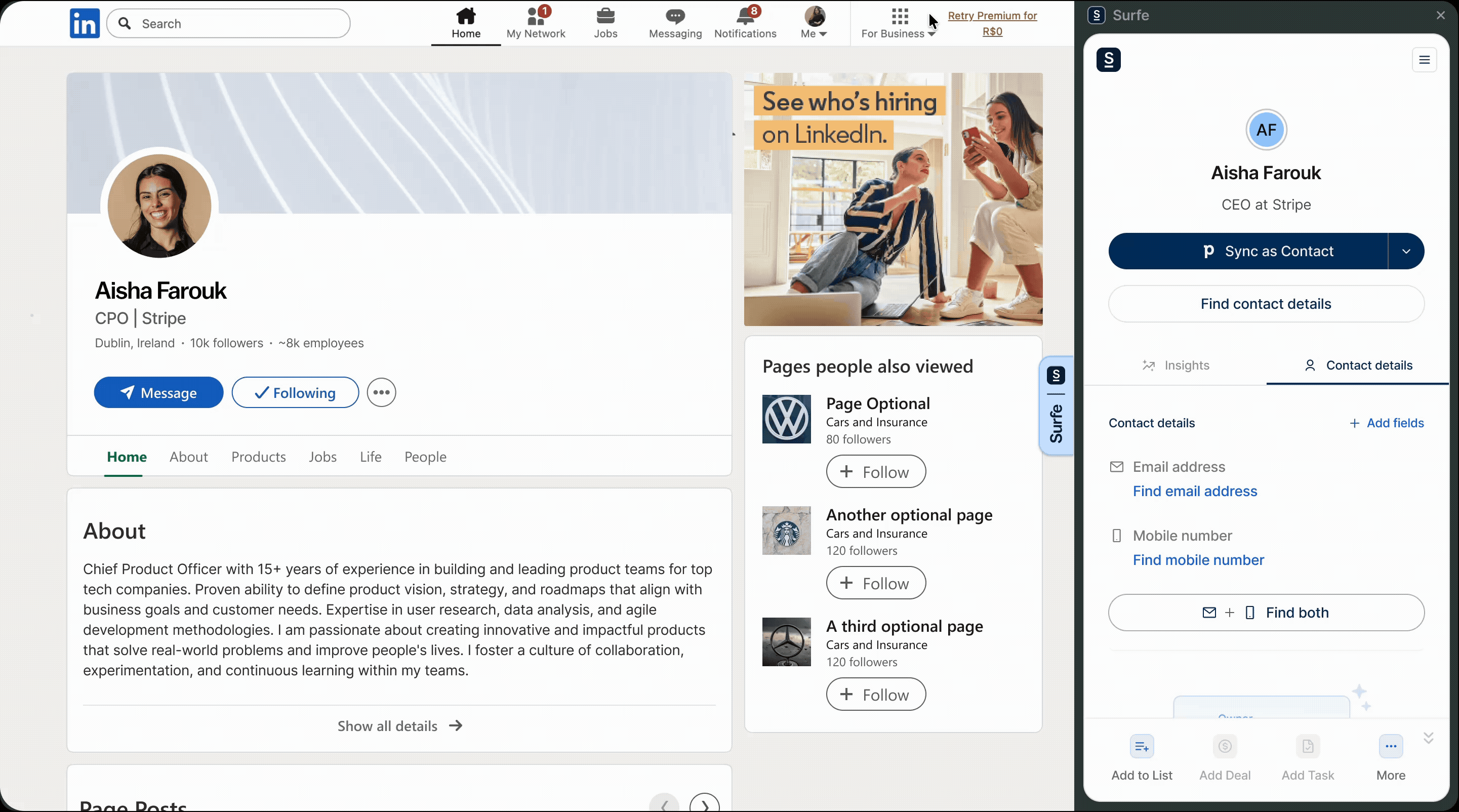Image resolution: width=1459 pixels, height=812 pixels.
Task: Click the 'Dublin, Ireland' location text
Action: (x=135, y=343)
